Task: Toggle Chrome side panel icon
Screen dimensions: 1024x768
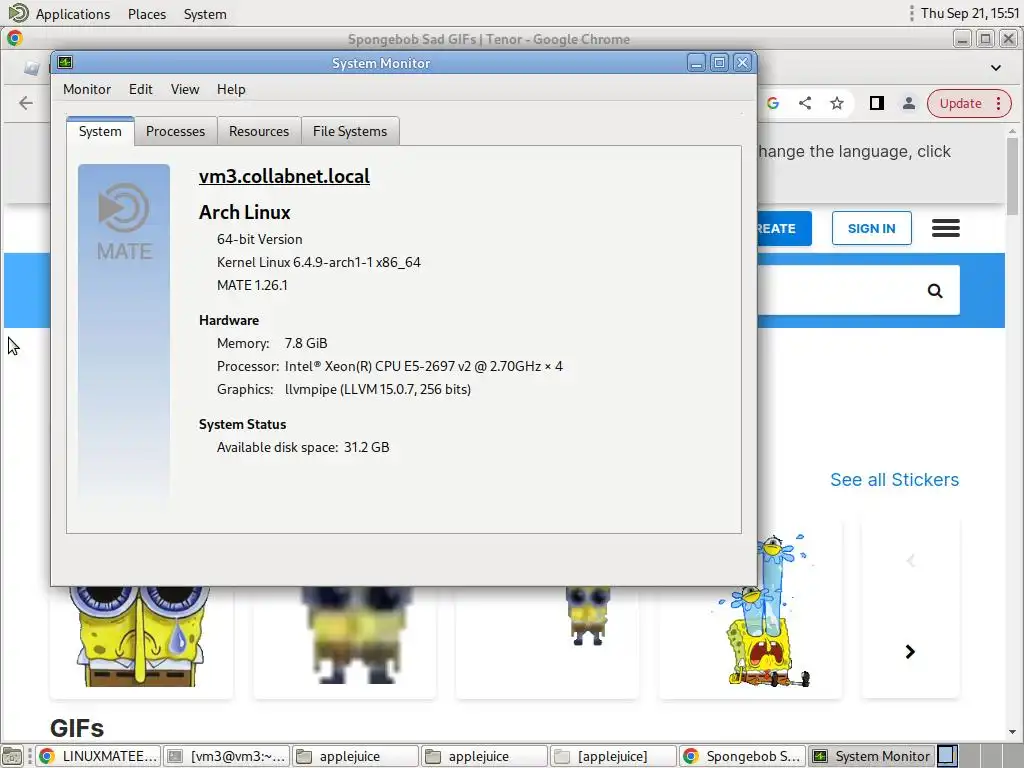Action: [x=876, y=103]
